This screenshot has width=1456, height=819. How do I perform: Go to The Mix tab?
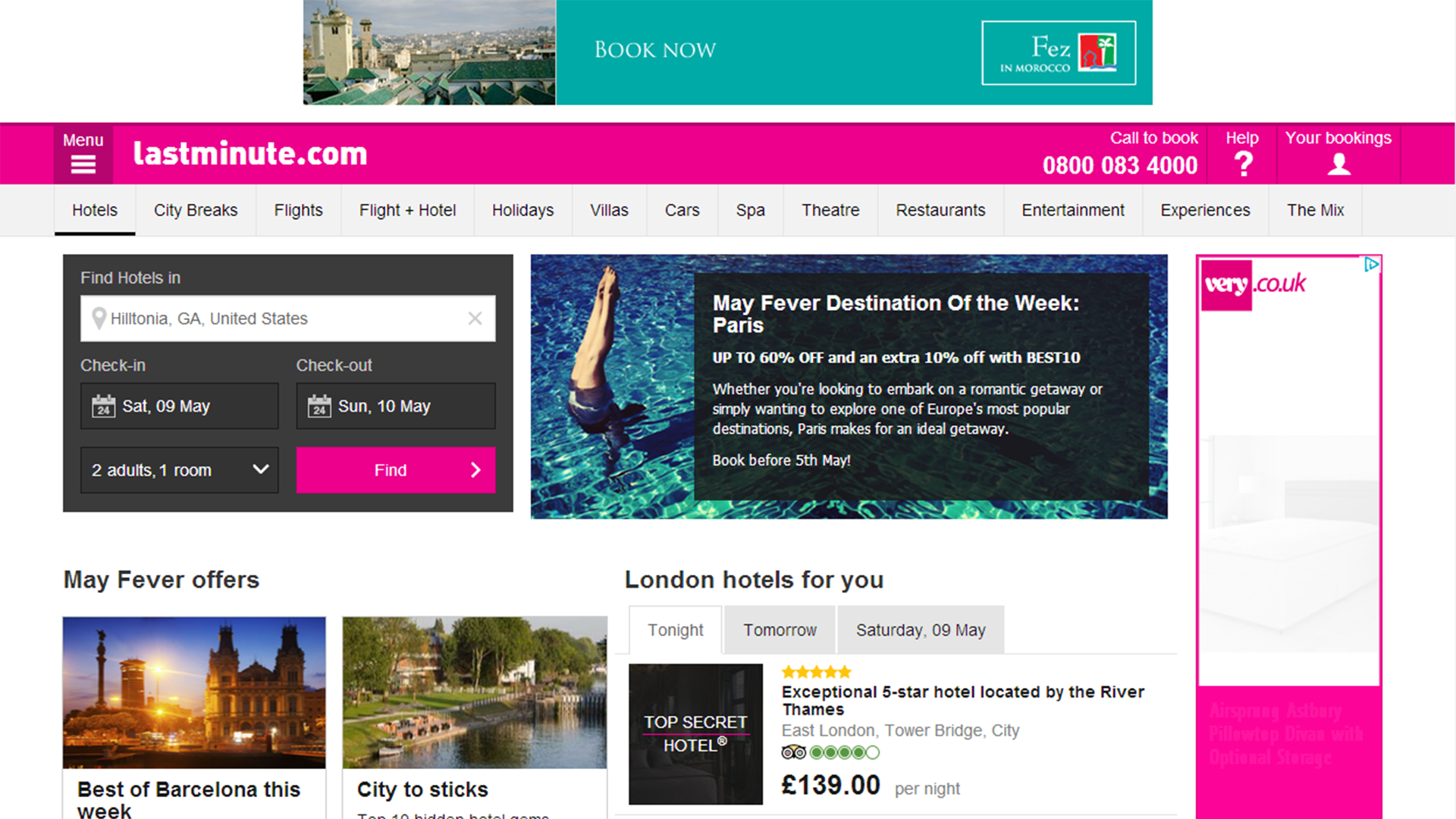coord(1316,211)
